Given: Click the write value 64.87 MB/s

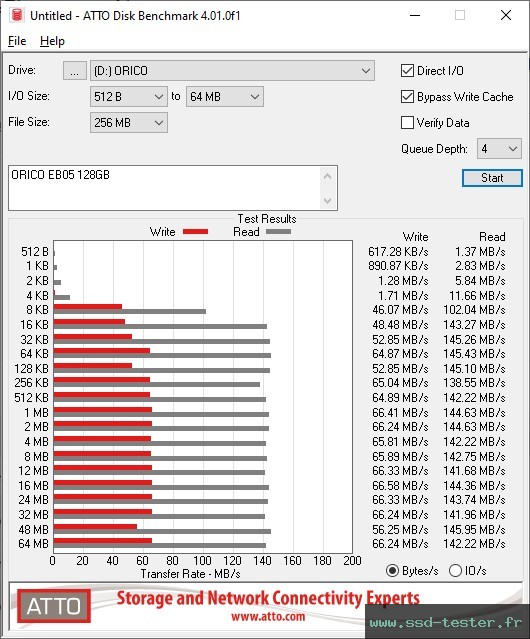Looking at the screenshot, I should point(400,353).
